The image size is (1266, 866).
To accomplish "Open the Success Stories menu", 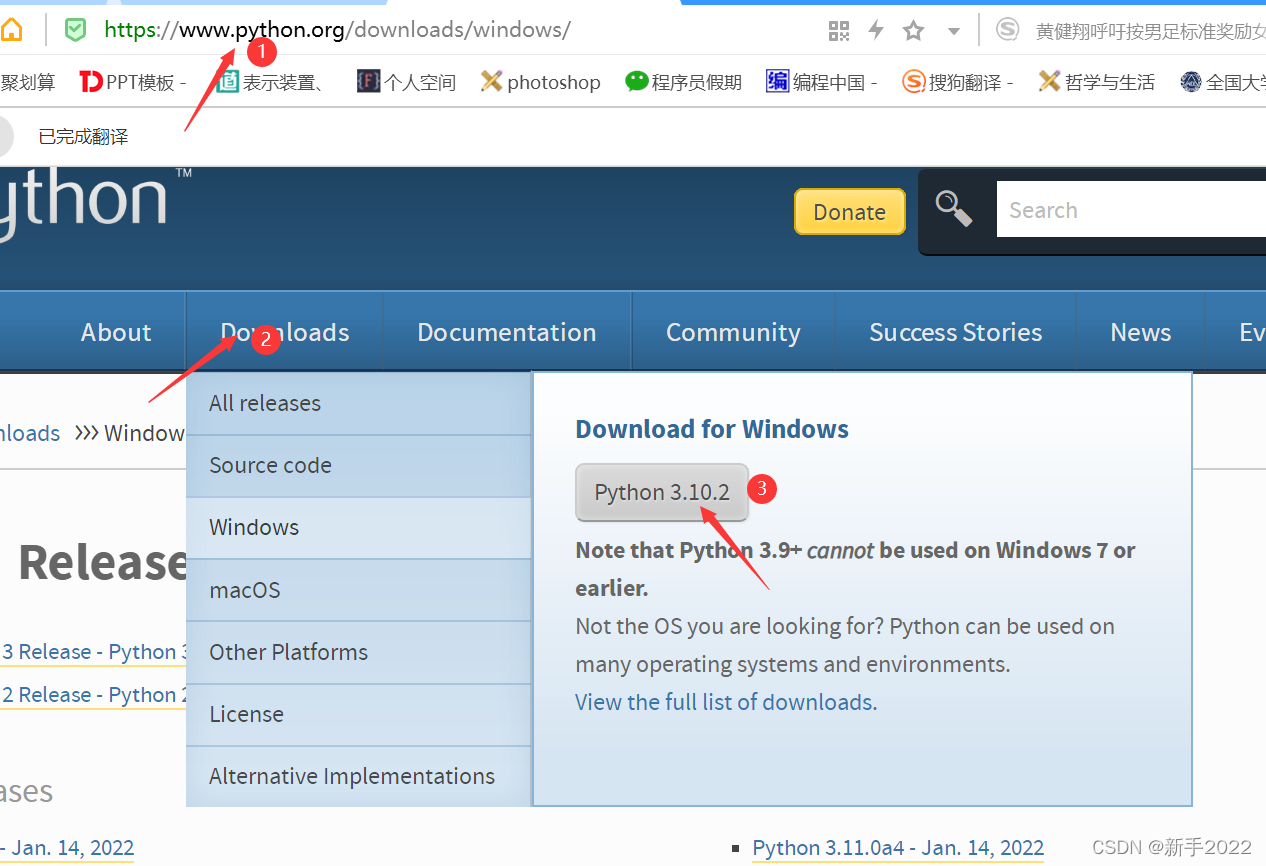I will click(956, 333).
